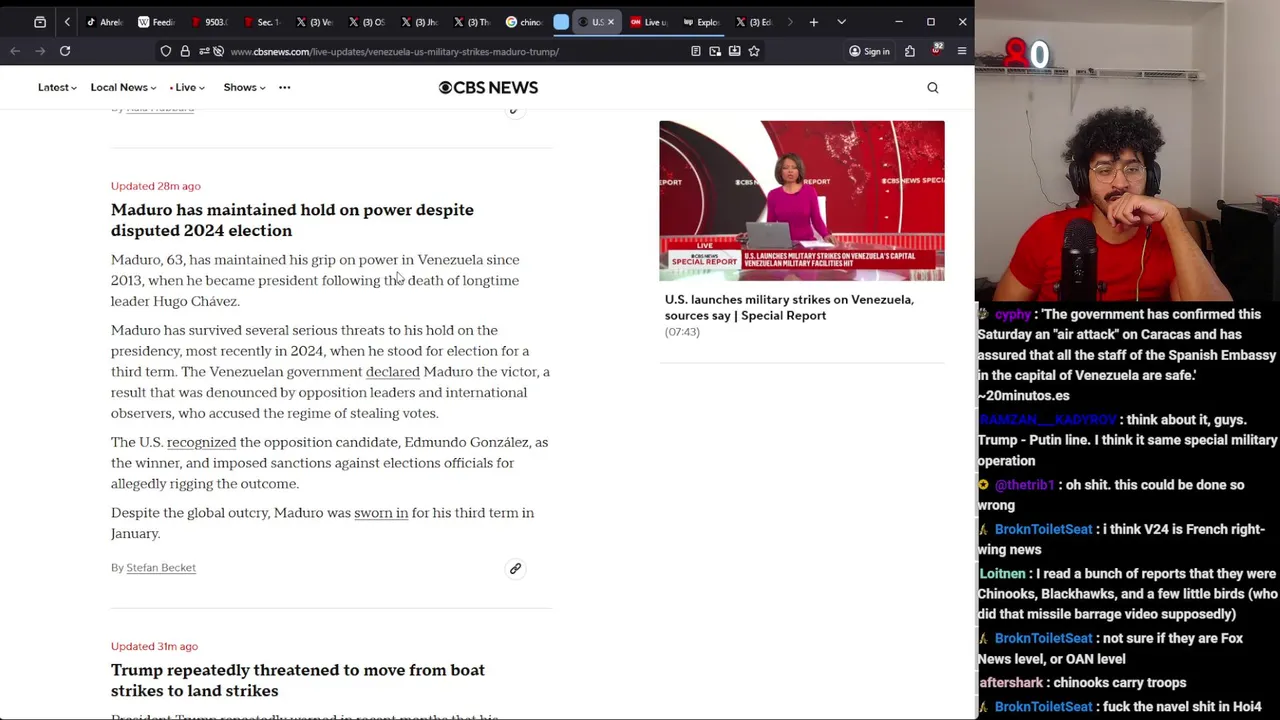Image resolution: width=1280 pixels, height=720 pixels.
Task: Bookmark this page with star icon
Action: [754, 51]
